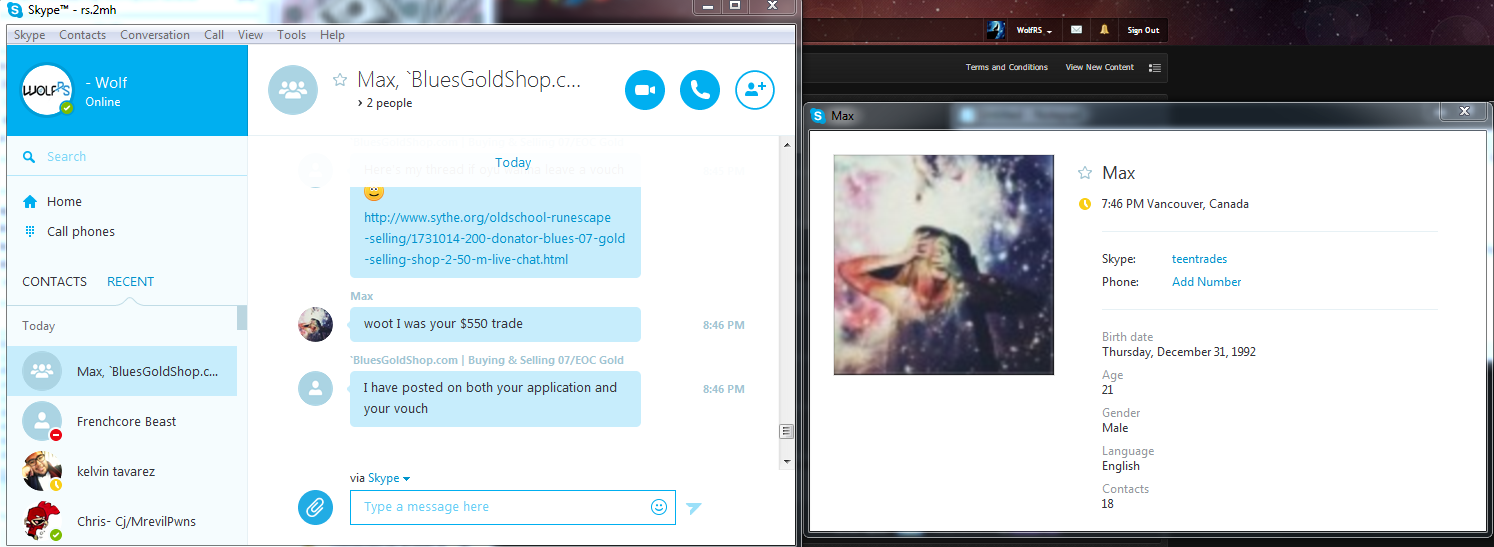Screen dimensions: 1494x547
Task: Open chat with kelvin tavarez
Action: tap(122, 471)
